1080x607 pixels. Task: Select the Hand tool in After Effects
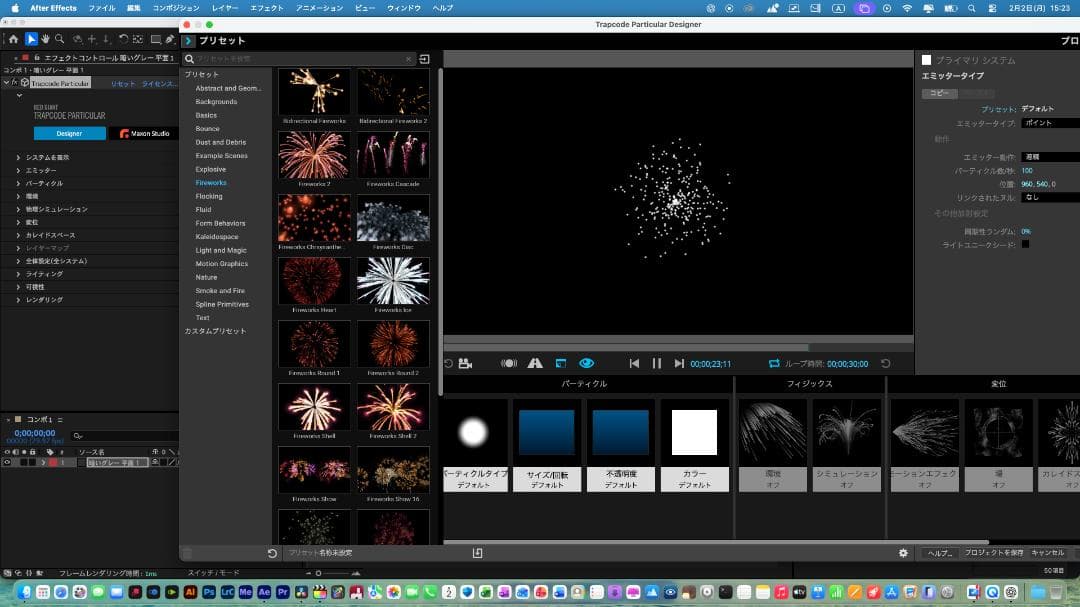point(46,39)
